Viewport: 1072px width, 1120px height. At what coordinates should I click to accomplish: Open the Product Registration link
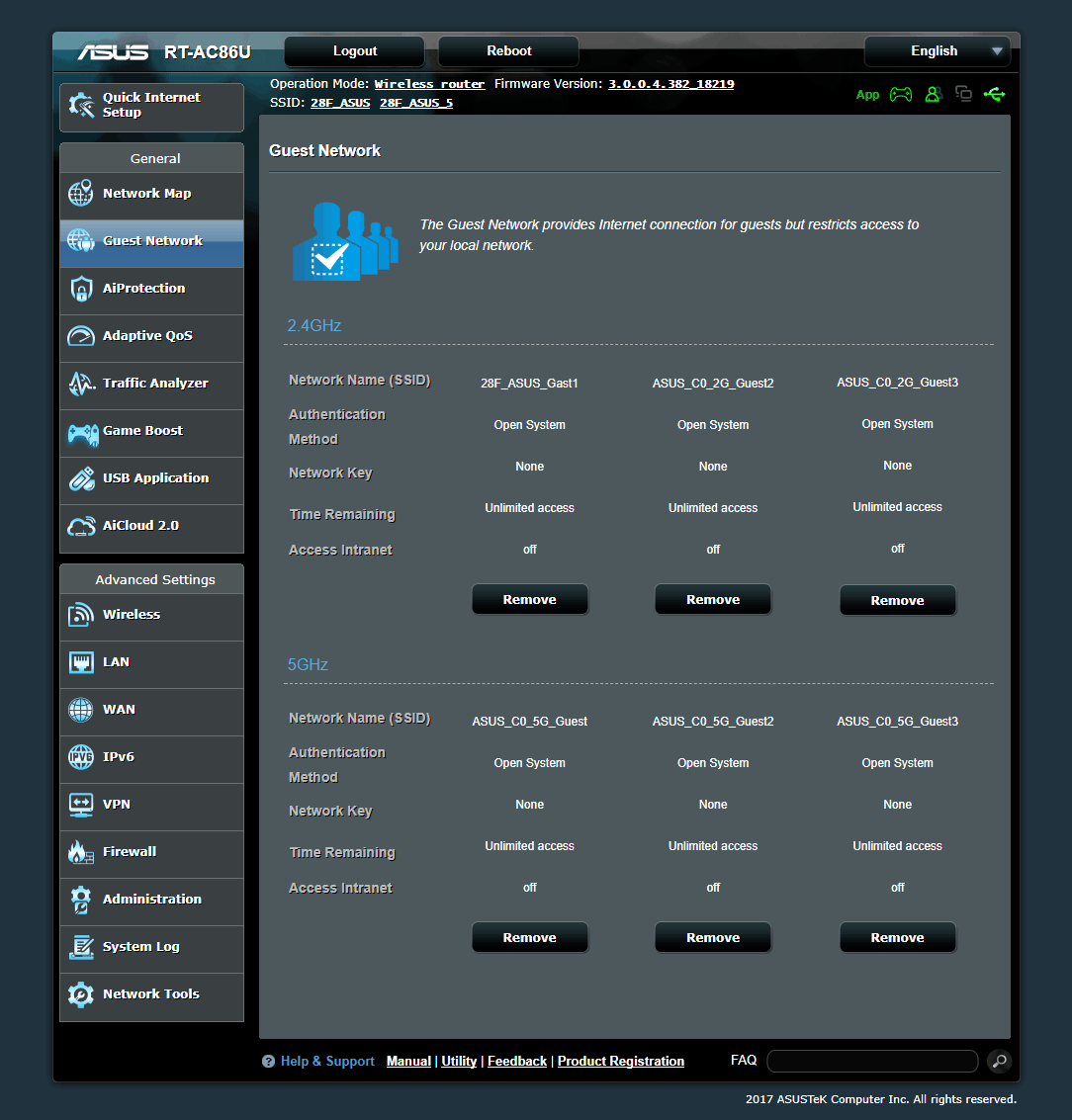coord(621,1062)
